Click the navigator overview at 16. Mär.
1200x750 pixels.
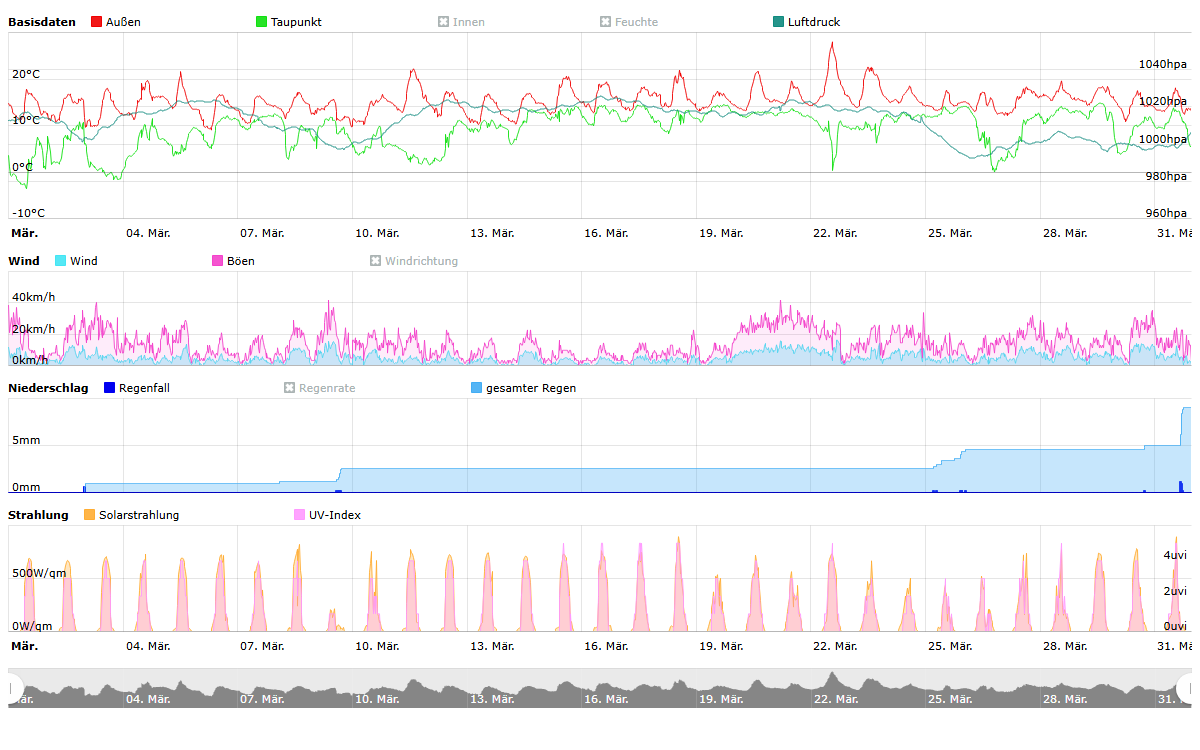click(606, 690)
